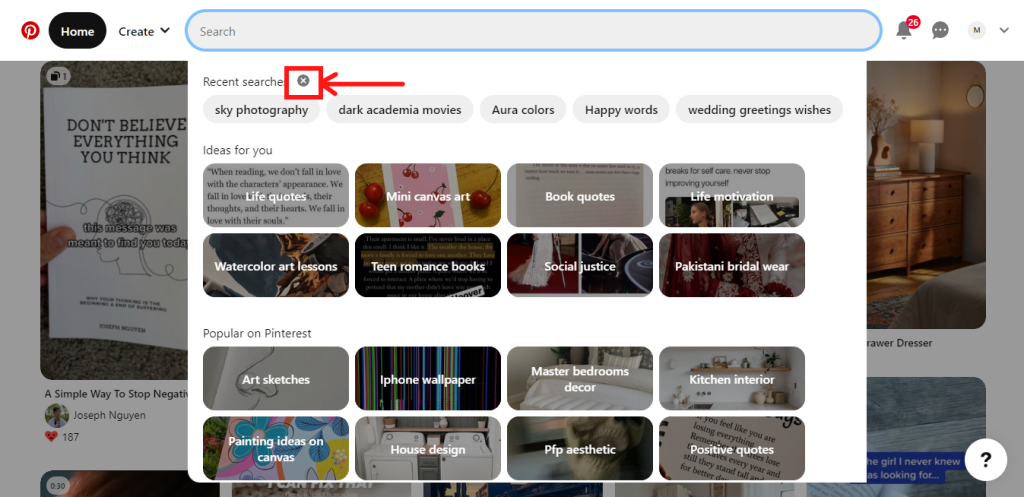Click the Pinterest logo icon
Image resolution: width=1024 pixels, height=497 pixels.
[x=30, y=31]
